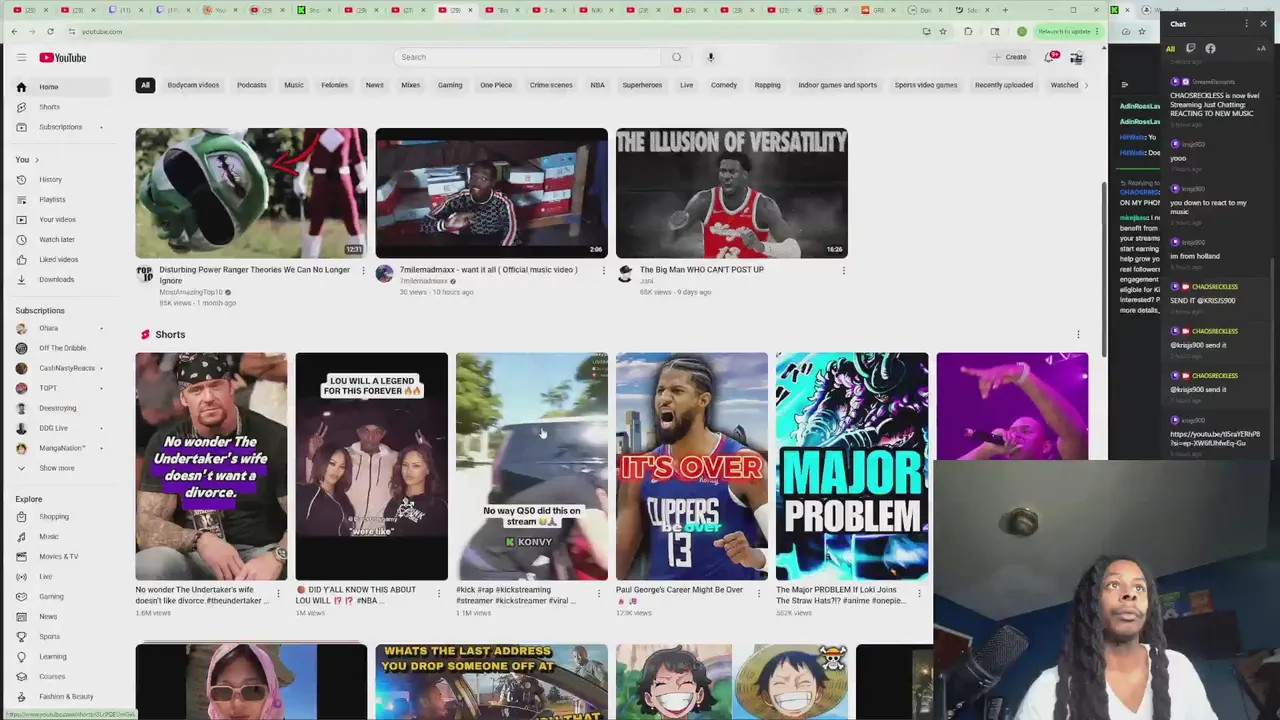This screenshot has height=720, width=1280.
Task: Go to Subscriptions in sidebar
Action: (63, 127)
